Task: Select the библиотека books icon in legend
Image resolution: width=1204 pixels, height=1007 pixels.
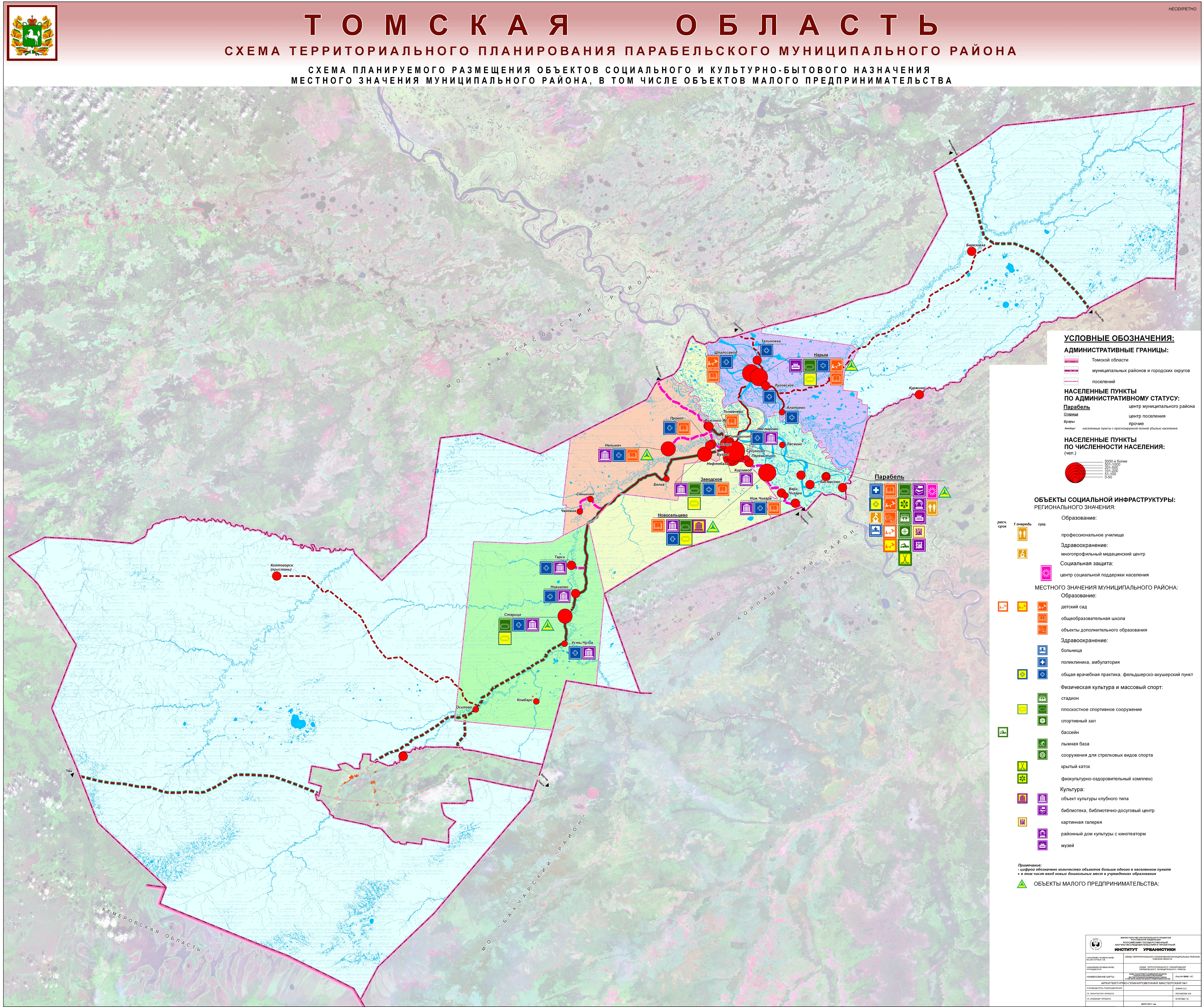Action: coord(1042,810)
